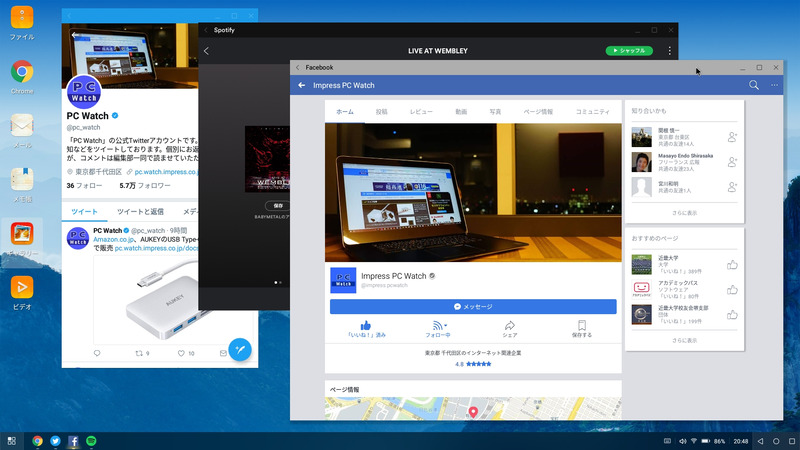Click the PC Watch avatar on Twitter profile

click(x=84, y=92)
